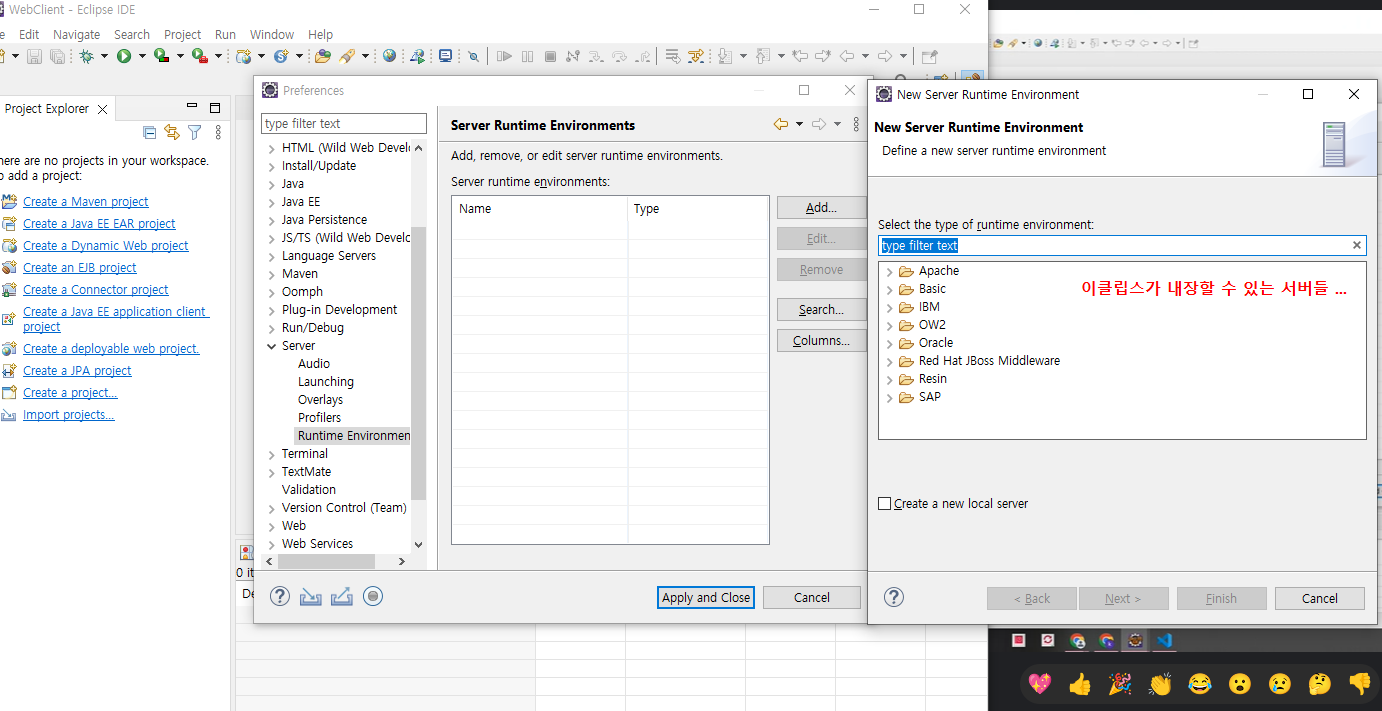Click the help icon in New Server Runtime dialog
Screen dimensions: 1382x711
(894, 597)
